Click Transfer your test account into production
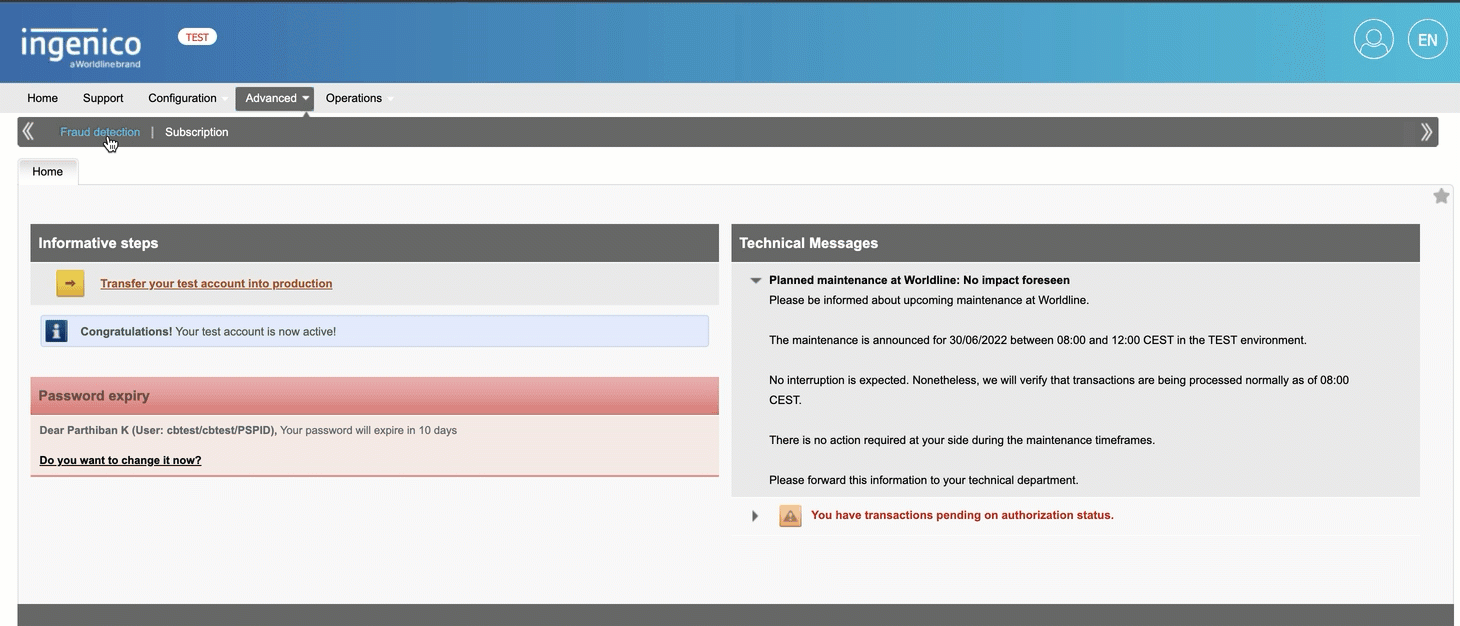Screen dimensions: 1460x626 pyautogui.click(x=216, y=284)
